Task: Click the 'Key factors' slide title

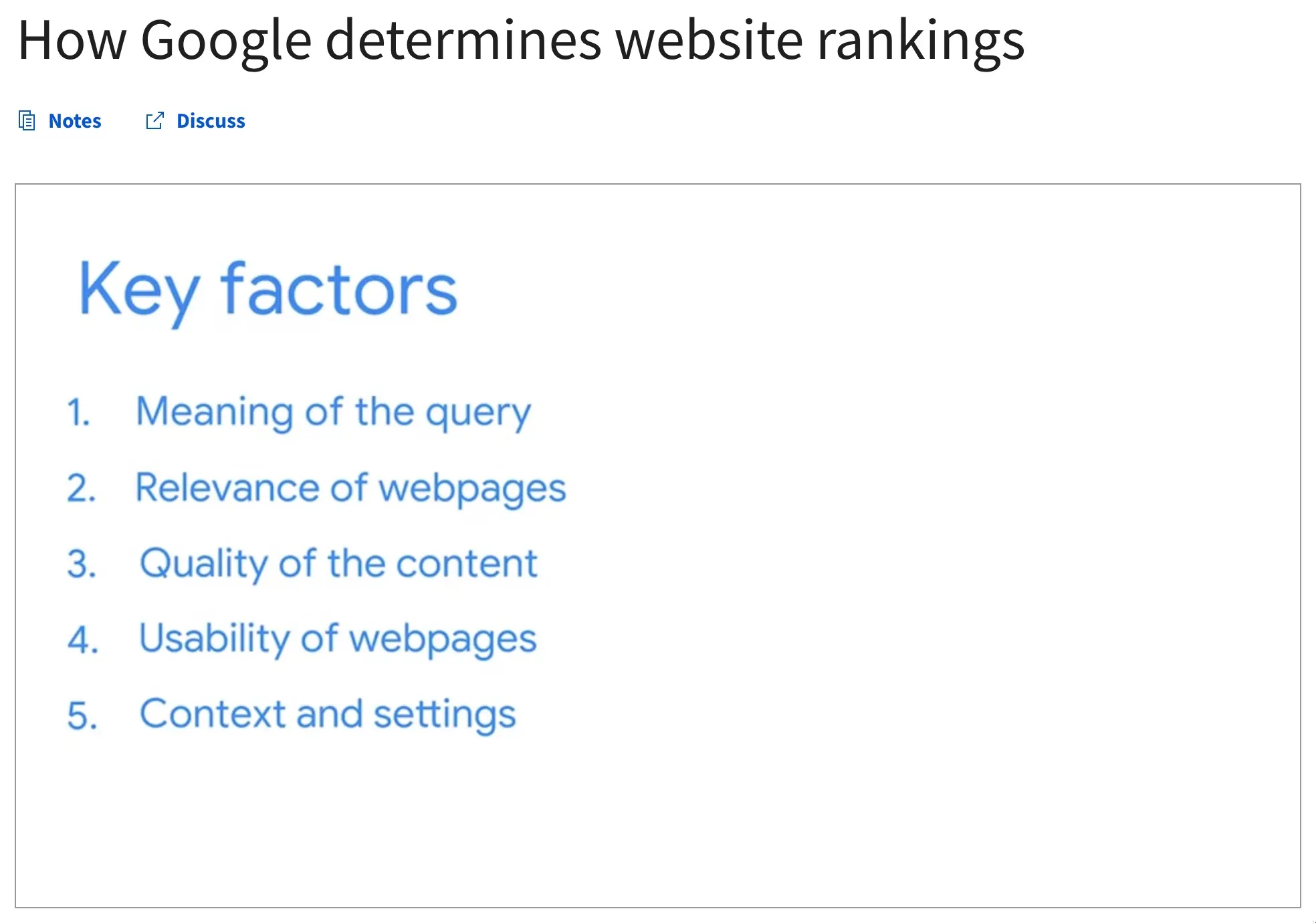Action: 267,291
